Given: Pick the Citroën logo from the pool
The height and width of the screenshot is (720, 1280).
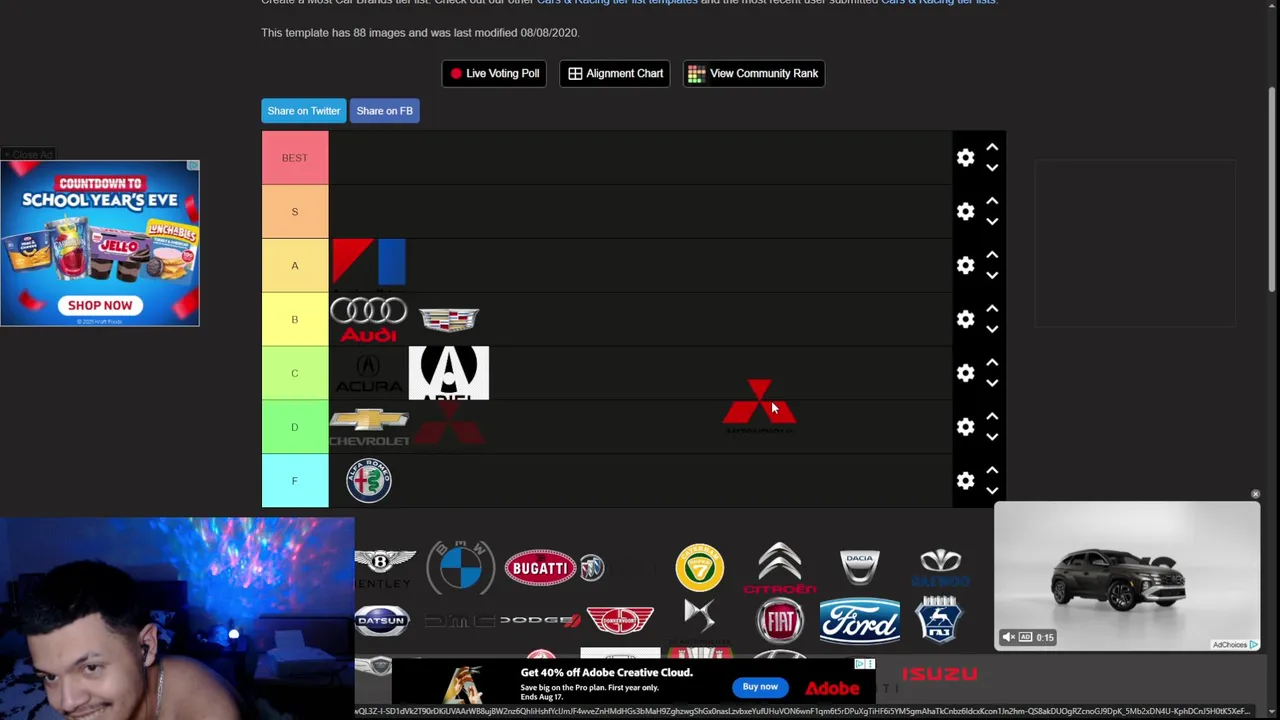Looking at the screenshot, I should coord(780,568).
